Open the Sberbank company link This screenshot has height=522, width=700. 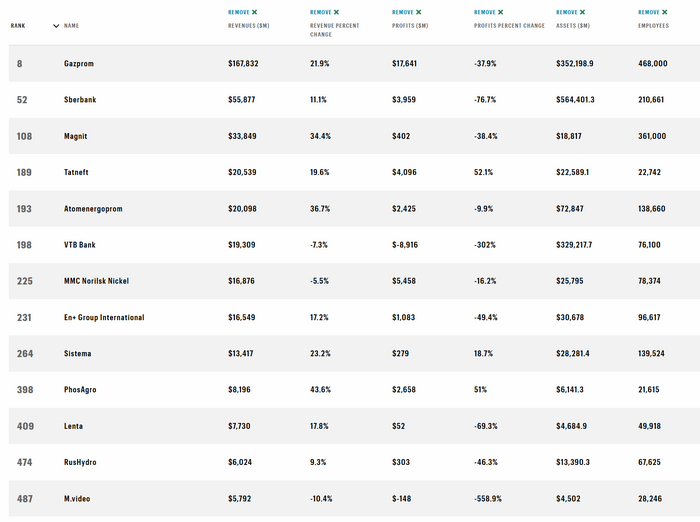[x=80, y=100]
